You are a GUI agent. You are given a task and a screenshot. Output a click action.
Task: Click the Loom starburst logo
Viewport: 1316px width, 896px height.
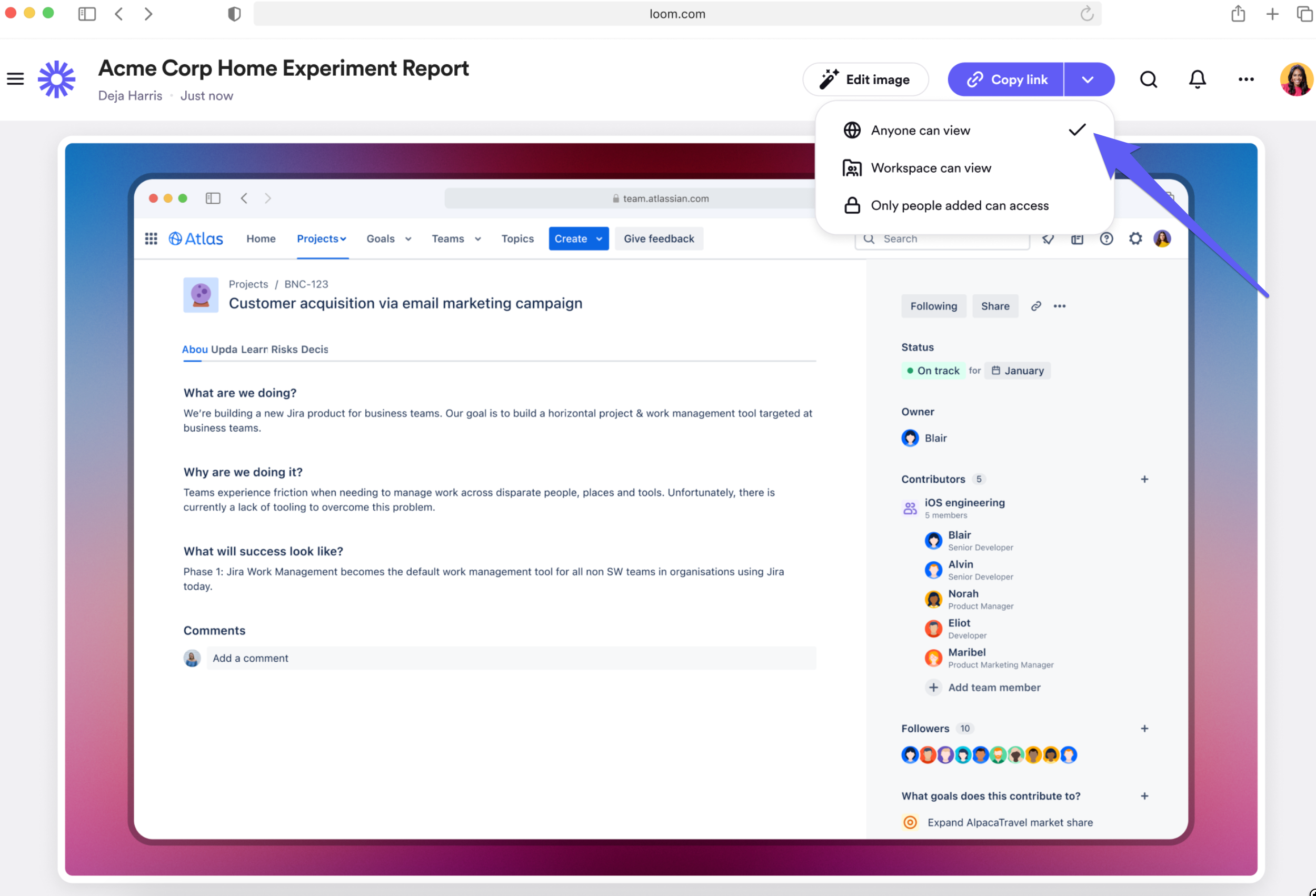[57, 79]
